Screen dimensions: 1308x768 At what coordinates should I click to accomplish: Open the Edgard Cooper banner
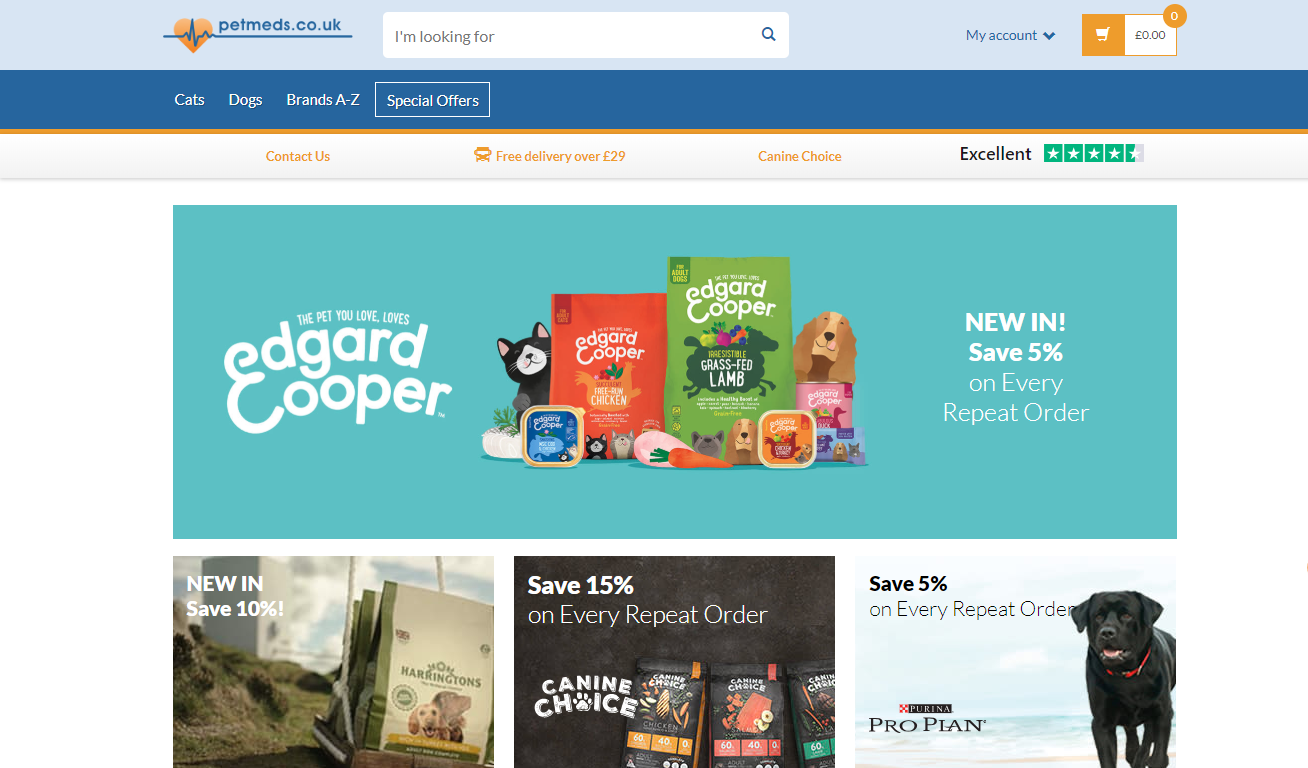click(x=675, y=372)
